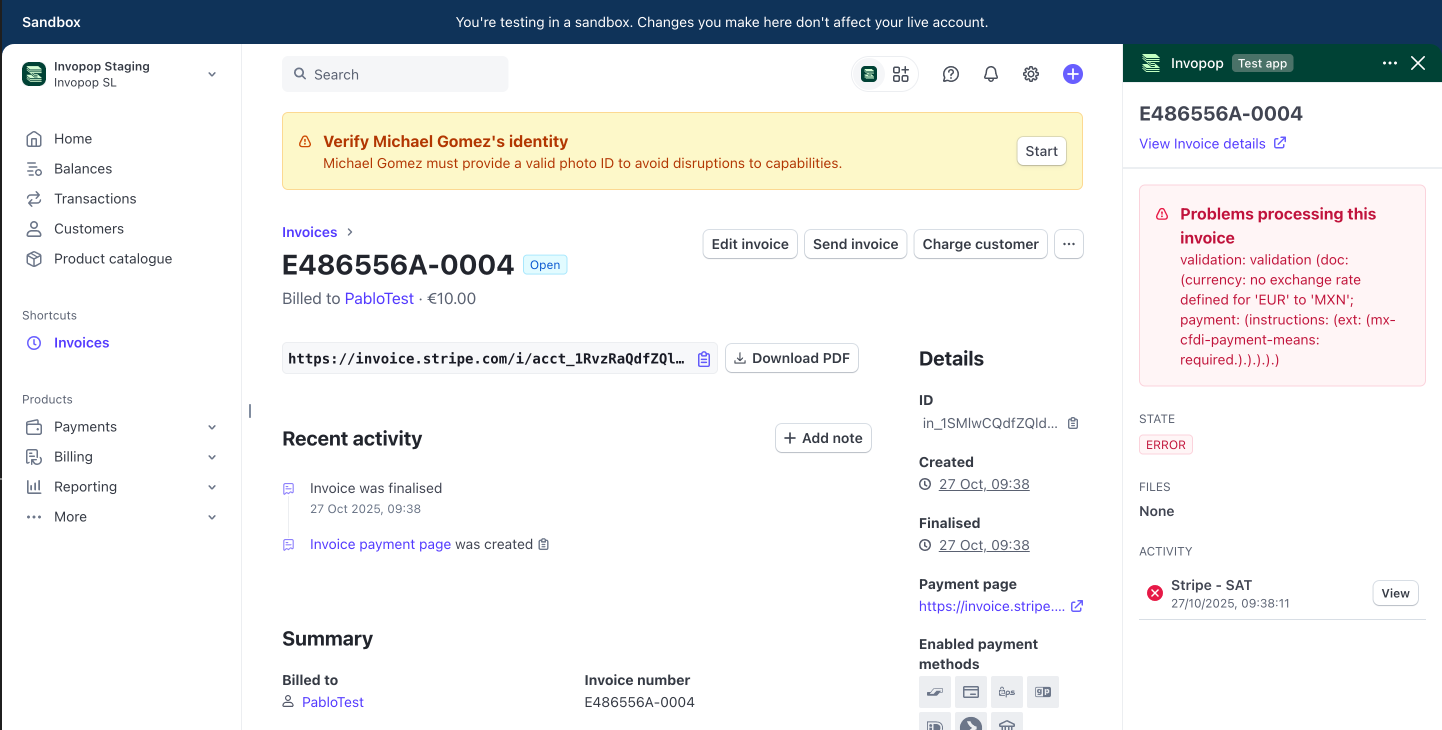Image resolution: width=1442 pixels, height=730 pixels.
Task: Open Stripe settings gear icon
Action: [1031, 74]
